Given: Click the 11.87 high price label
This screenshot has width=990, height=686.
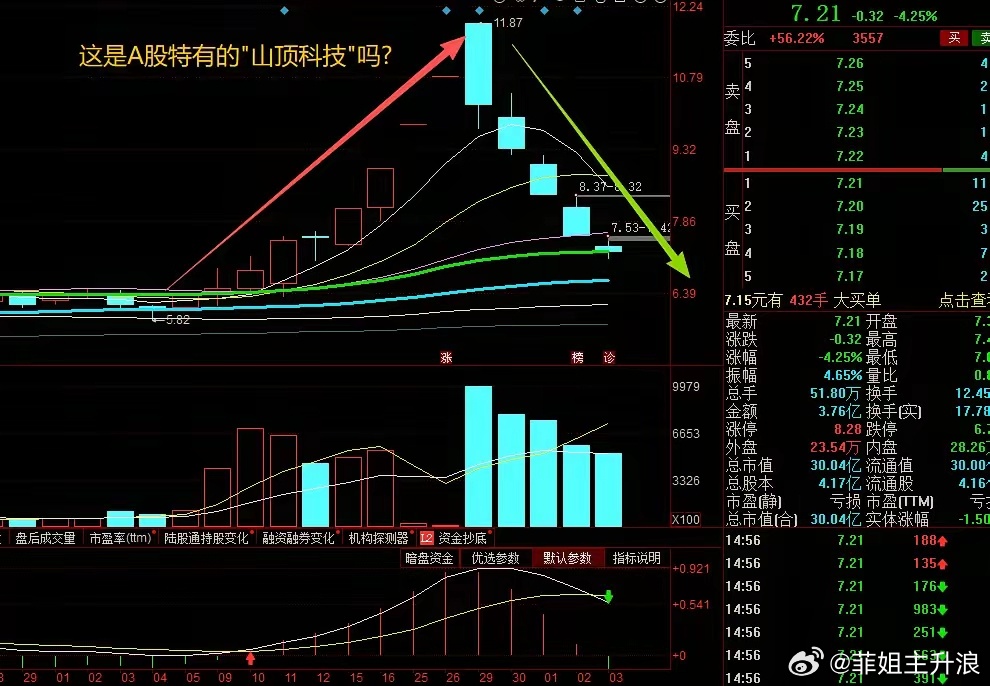Looking at the screenshot, I should [x=508, y=23].
